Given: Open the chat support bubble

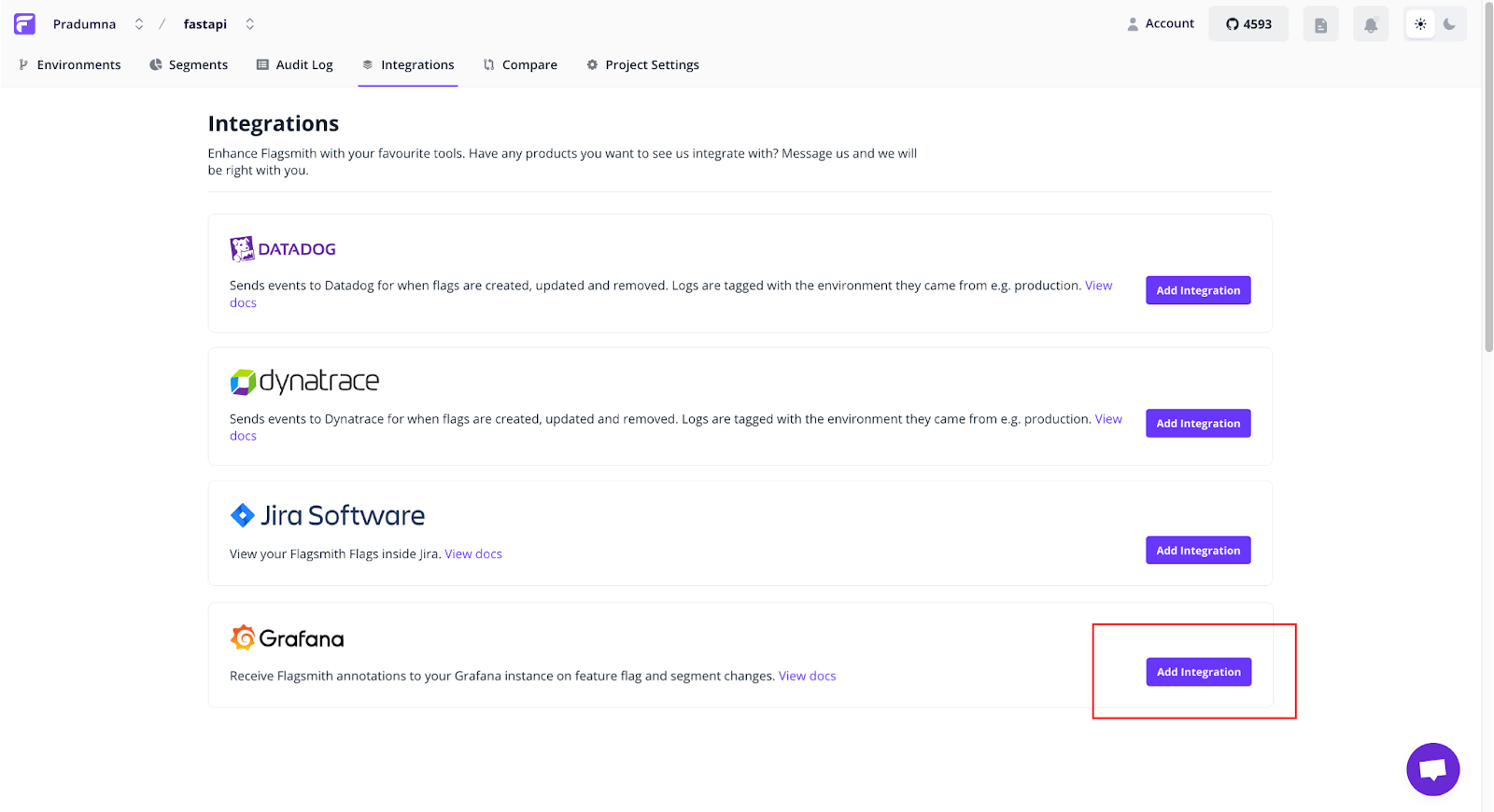Looking at the screenshot, I should click(1433, 769).
